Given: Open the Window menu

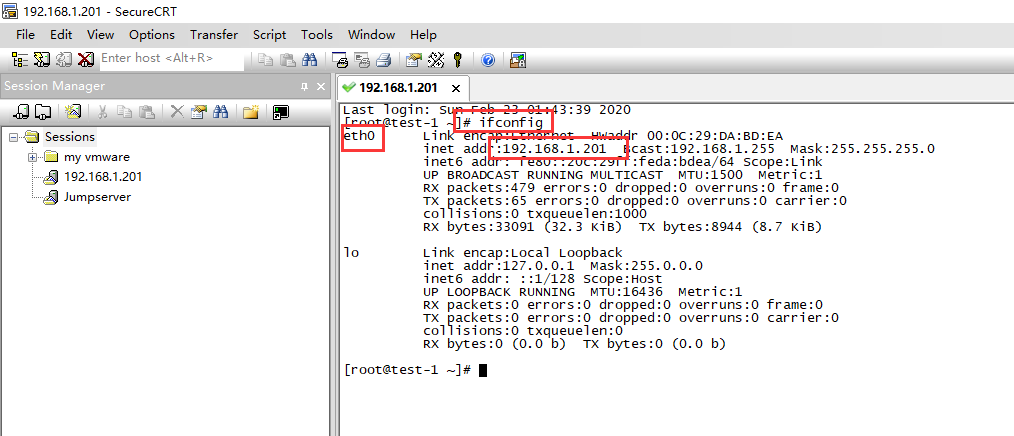Looking at the screenshot, I should 371,35.
